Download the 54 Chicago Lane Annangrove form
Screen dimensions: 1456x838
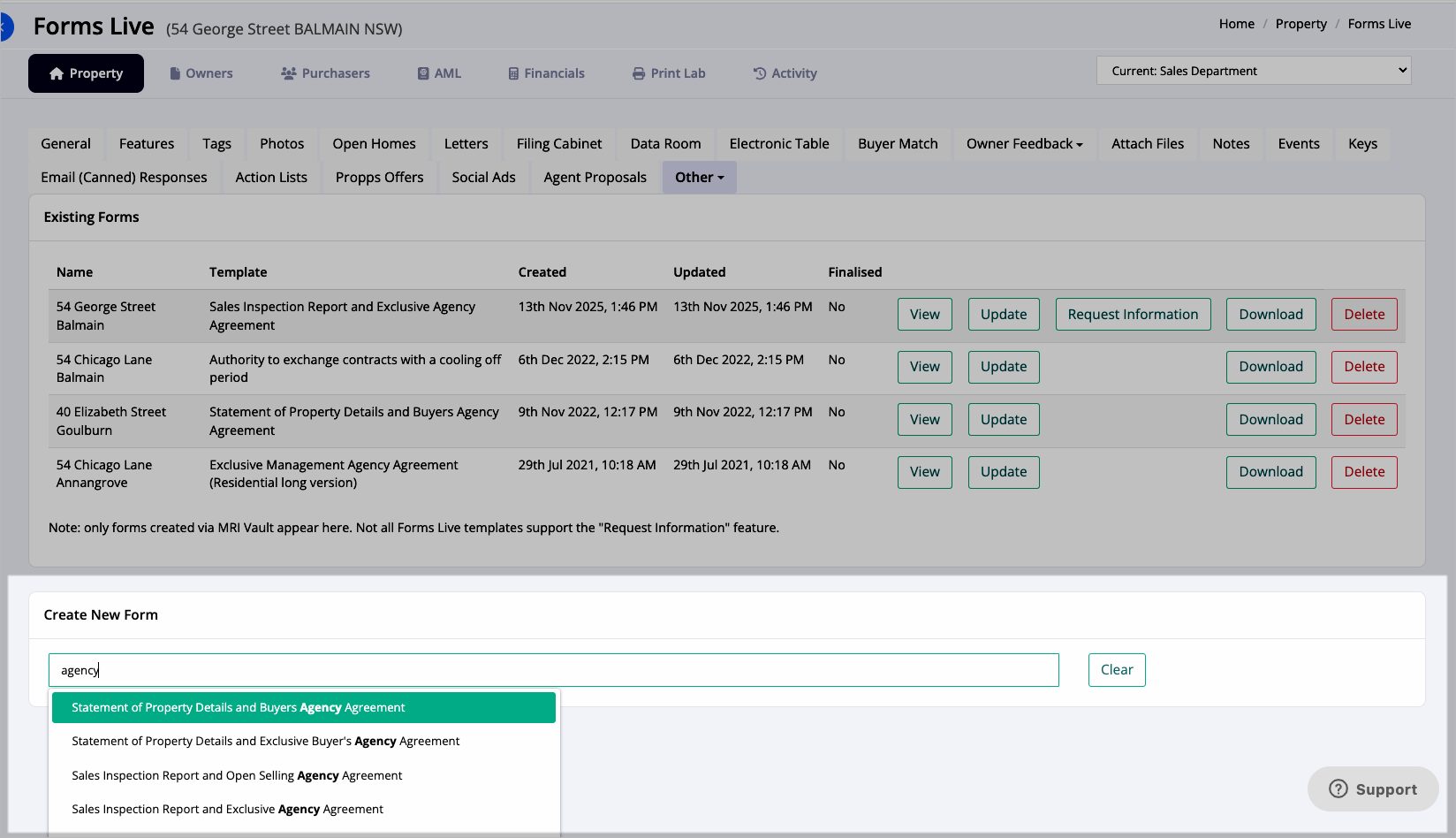tap(1270, 472)
